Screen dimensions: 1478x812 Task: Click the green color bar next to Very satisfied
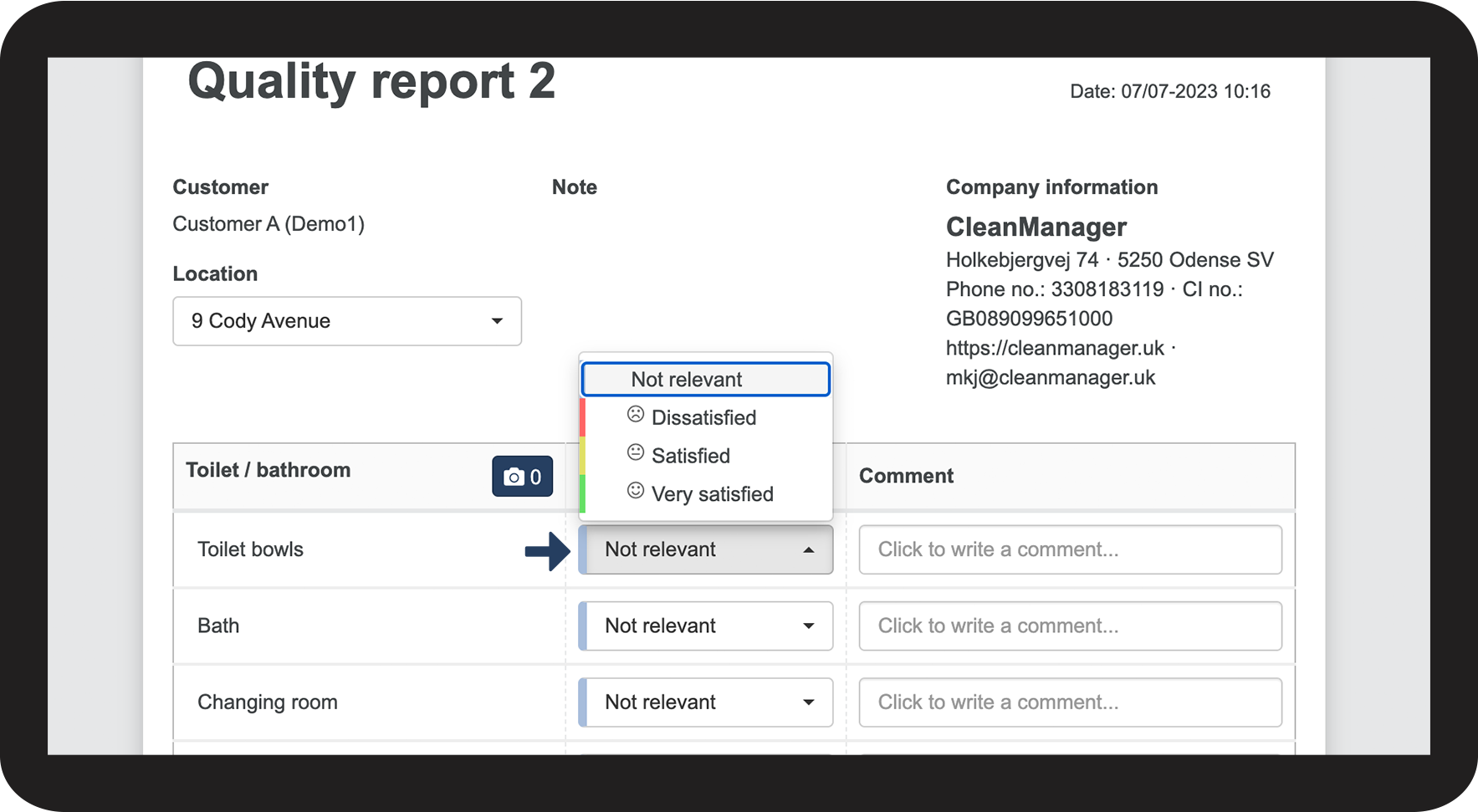pyautogui.click(x=582, y=493)
